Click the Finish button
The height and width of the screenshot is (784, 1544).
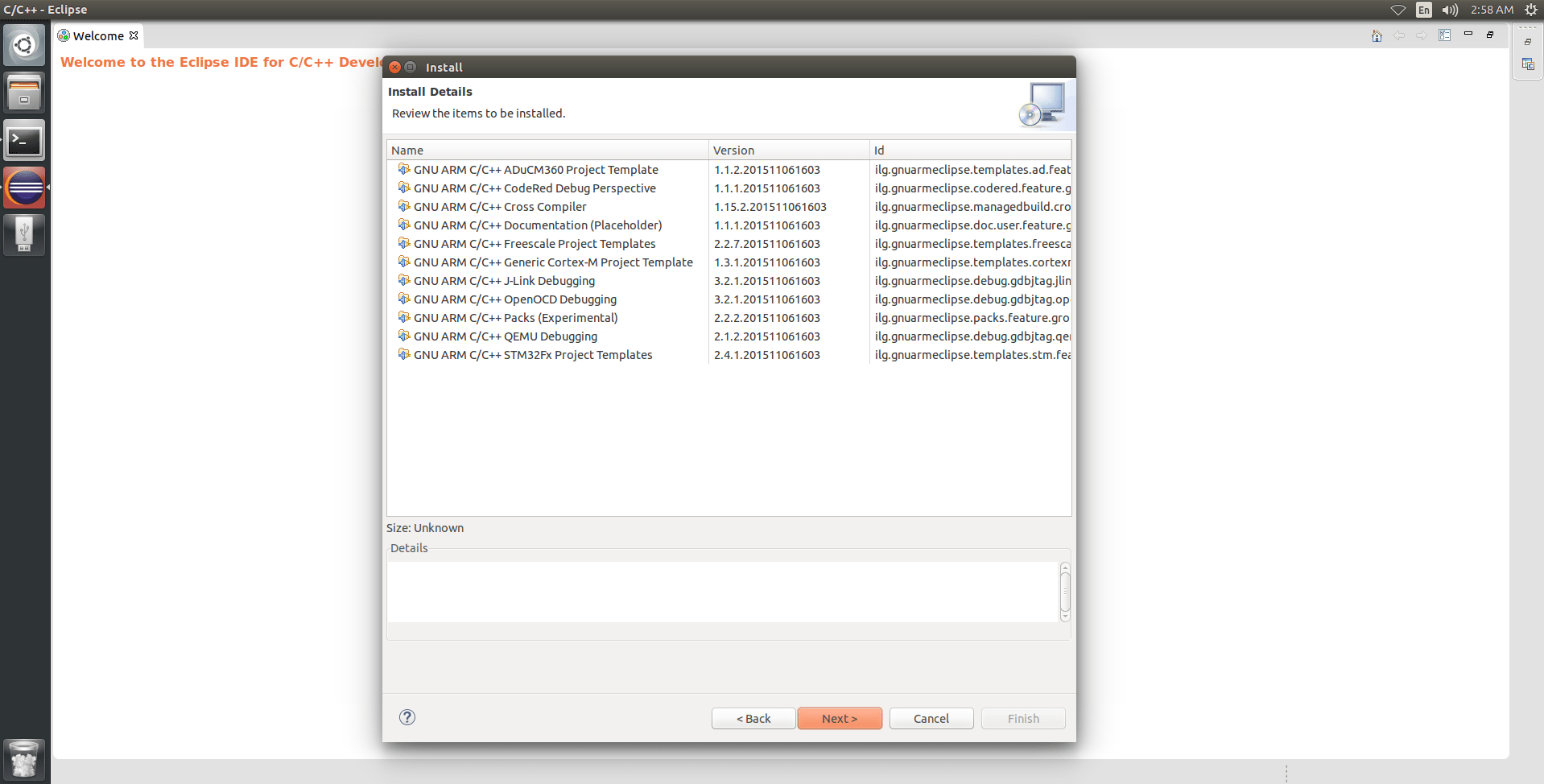point(1023,718)
